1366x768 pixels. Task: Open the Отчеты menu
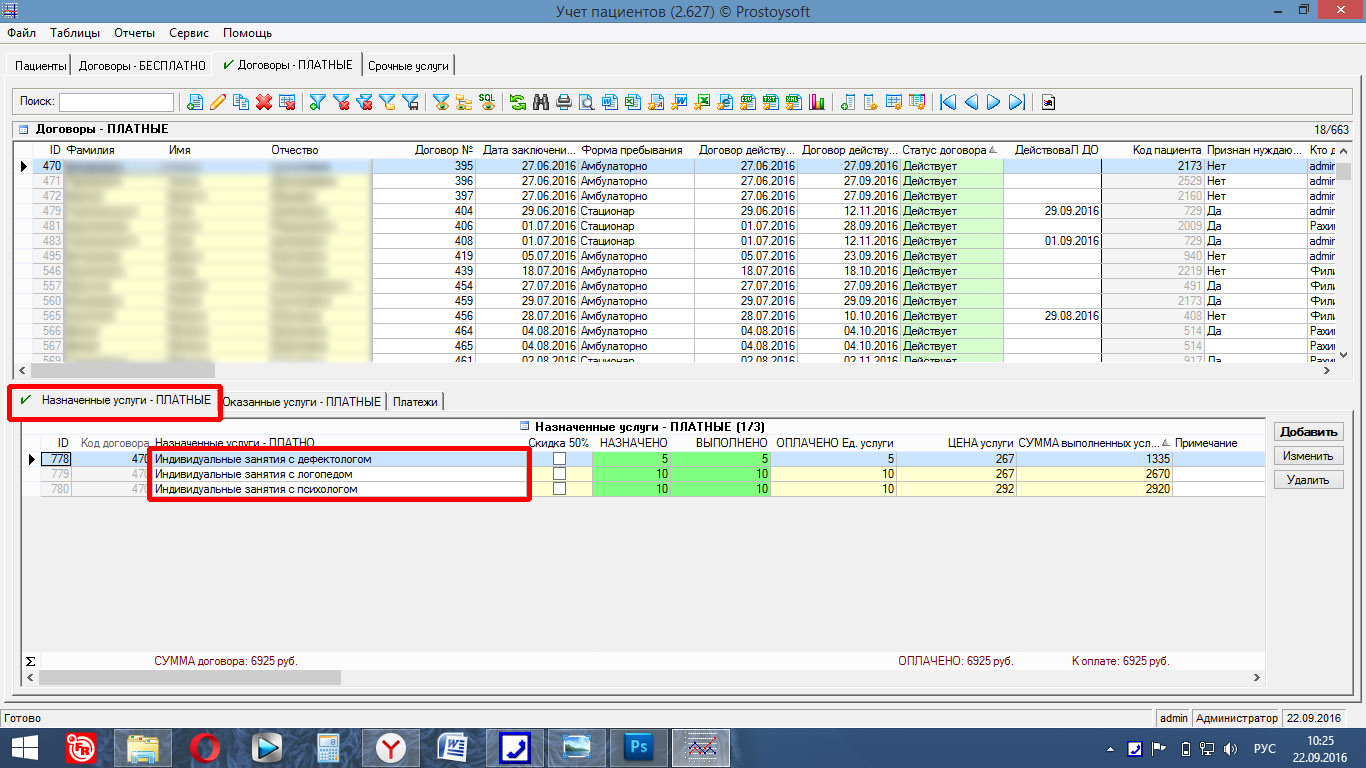click(134, 33)
